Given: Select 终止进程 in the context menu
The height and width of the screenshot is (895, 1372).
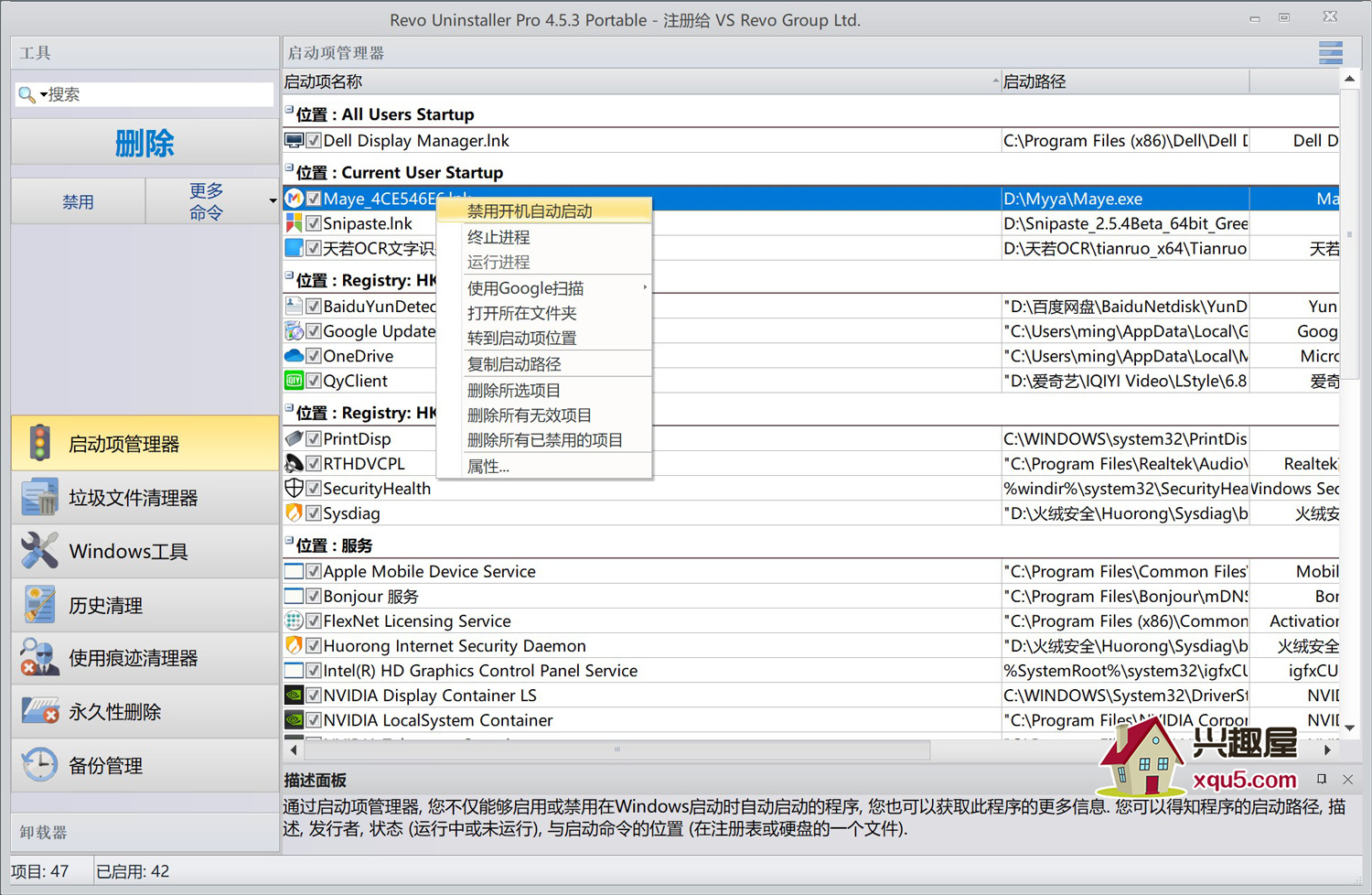Looking at the screenshot, I should click(x=544, y=237).
